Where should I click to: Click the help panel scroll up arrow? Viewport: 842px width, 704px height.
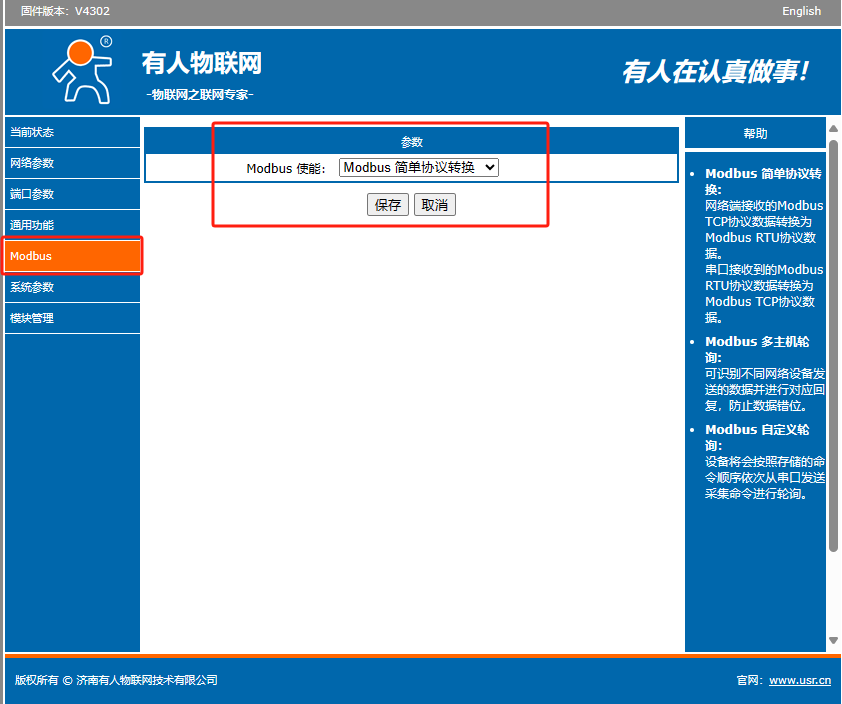[x=833, y=128]
